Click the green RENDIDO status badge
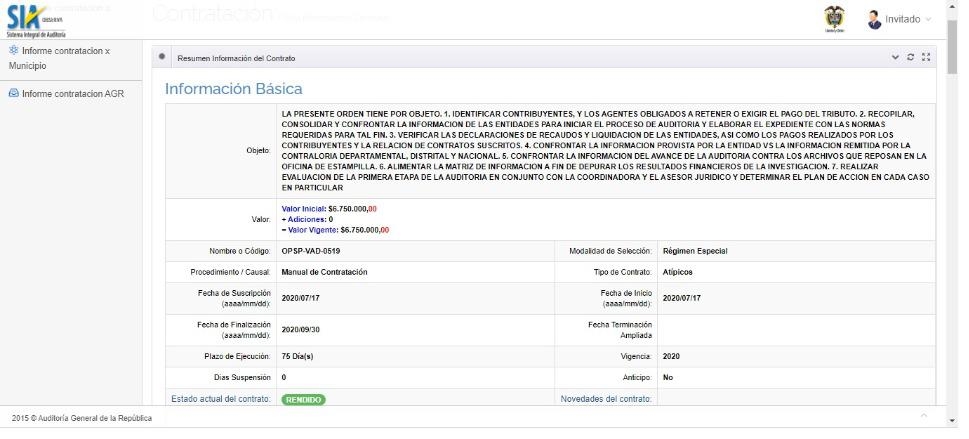Viewport: 969px width, 439px height. pyautogui.click(x=302, y=399)
